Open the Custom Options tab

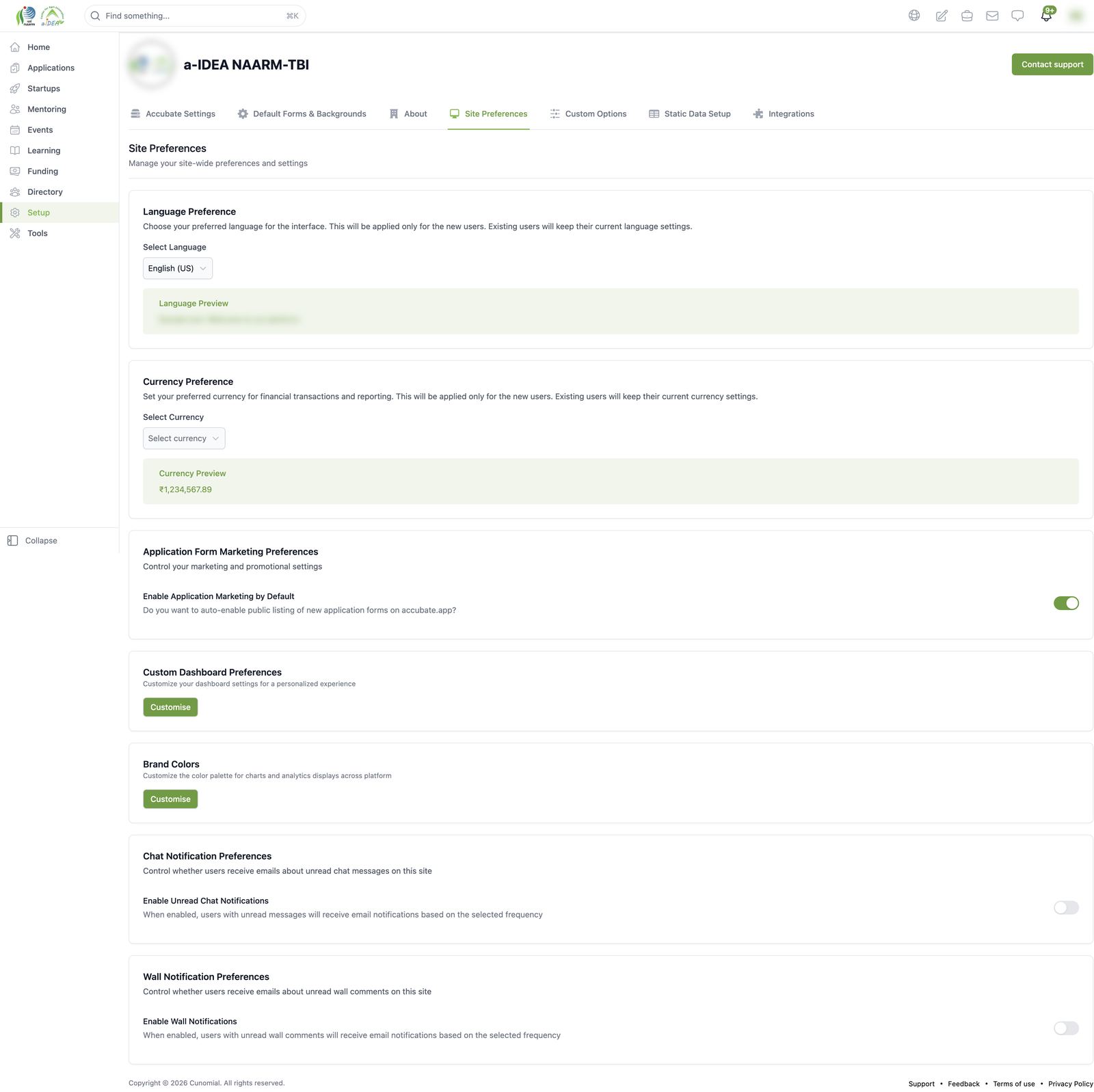tap(588, 114)
